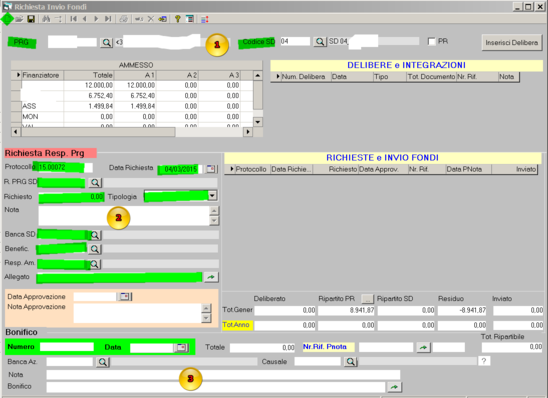Screen dimensions: 548x398
Task: Click the 6.752,40 cell in the Totale column
Action: 89,96
